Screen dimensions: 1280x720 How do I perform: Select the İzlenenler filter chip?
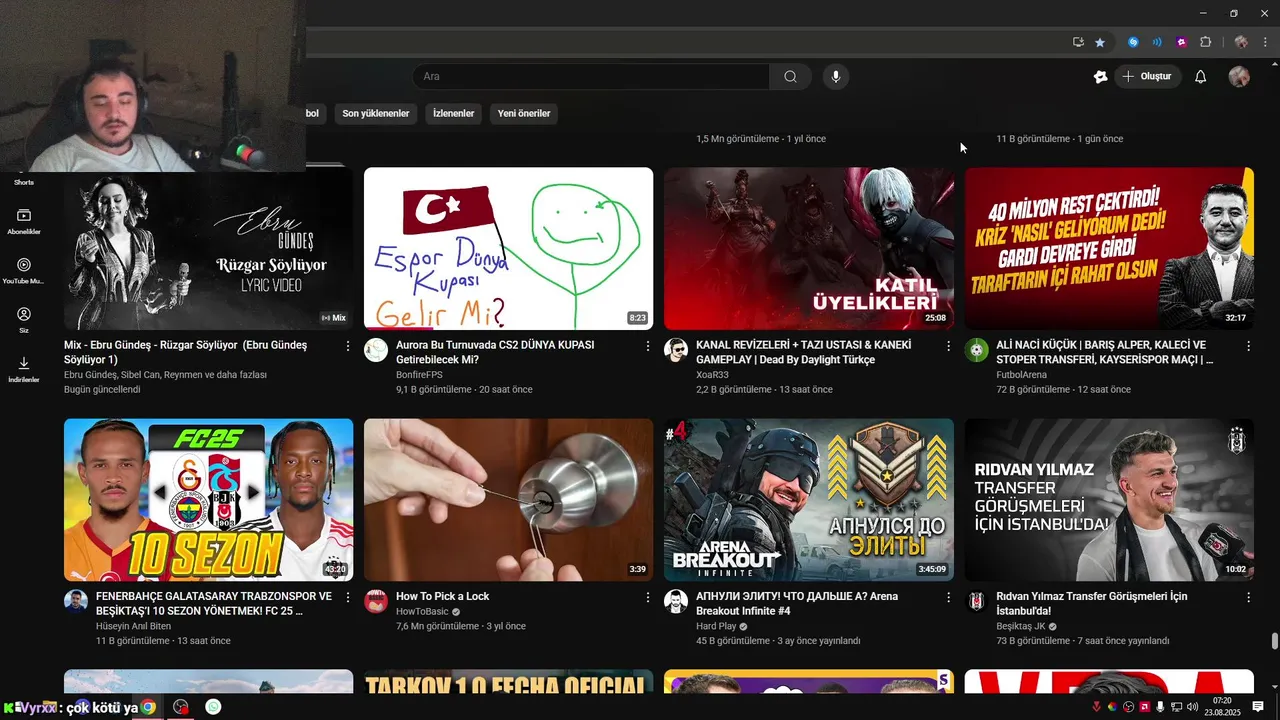tap(453, 114)
